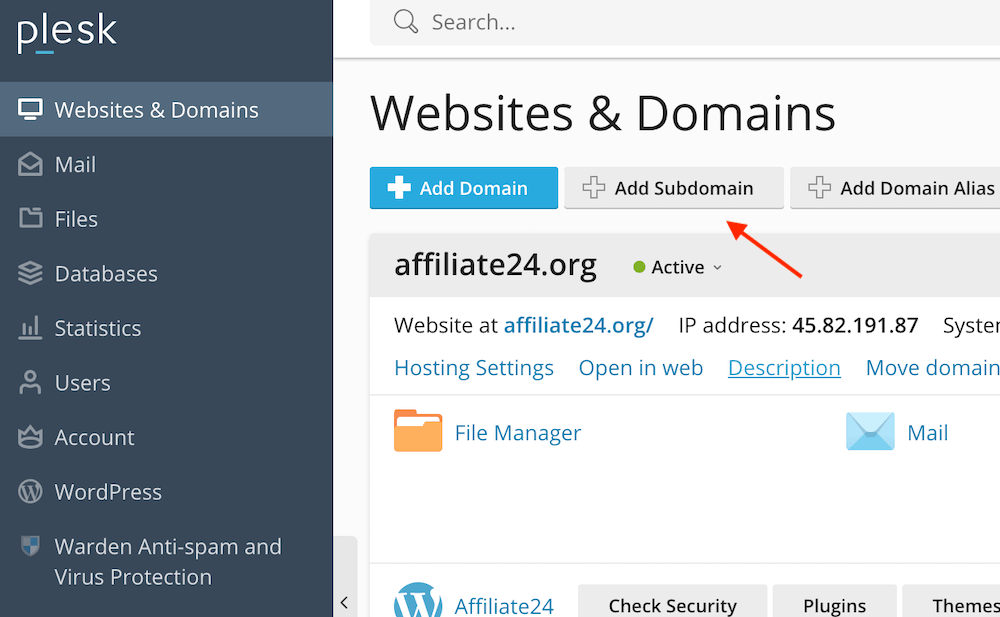Open the Mail envelope icon in sidebar
1000x617 pixels.
31,165
